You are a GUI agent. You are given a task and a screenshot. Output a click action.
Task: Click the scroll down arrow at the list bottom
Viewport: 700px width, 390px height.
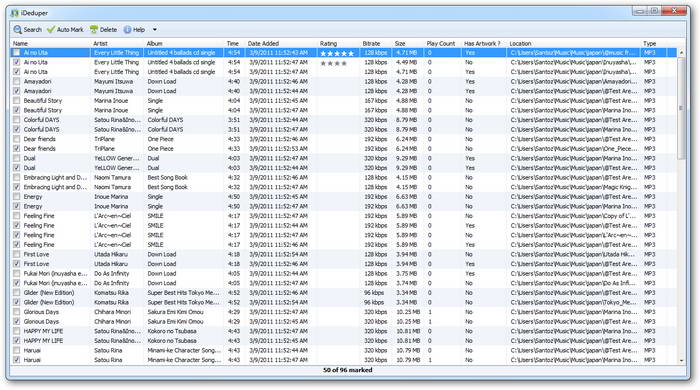(681, 361)
